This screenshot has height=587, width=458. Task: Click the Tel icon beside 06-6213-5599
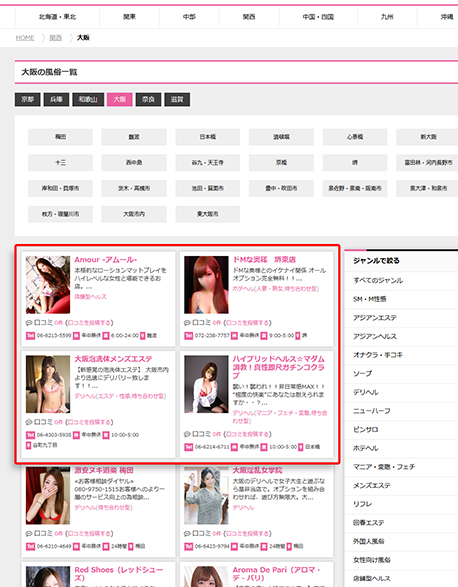pos(30,336)
